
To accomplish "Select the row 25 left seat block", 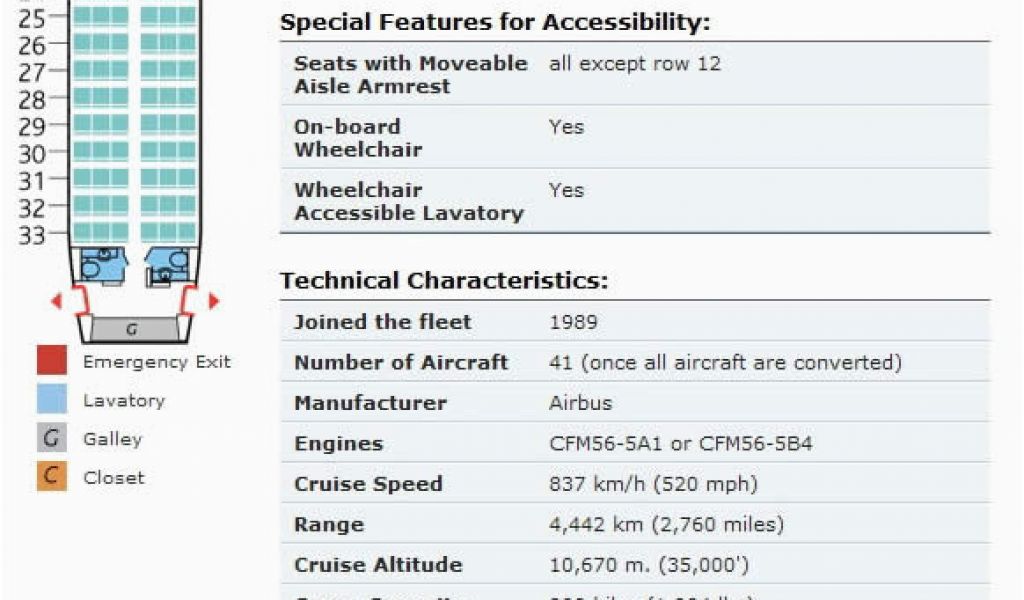I will point(101,16).
